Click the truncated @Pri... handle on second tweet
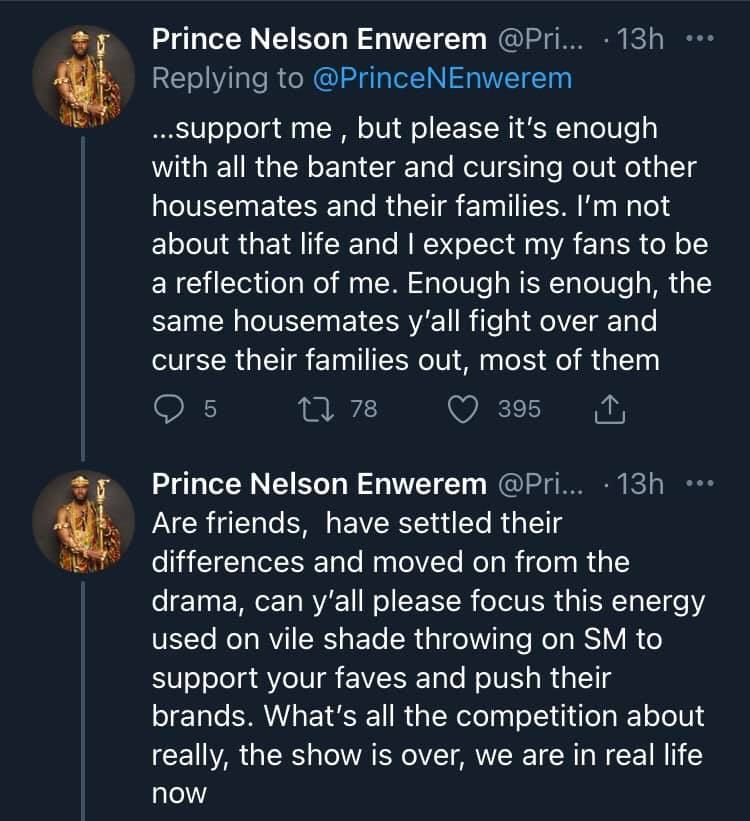The width and height of the screenshot is (750, 821). 546,484
